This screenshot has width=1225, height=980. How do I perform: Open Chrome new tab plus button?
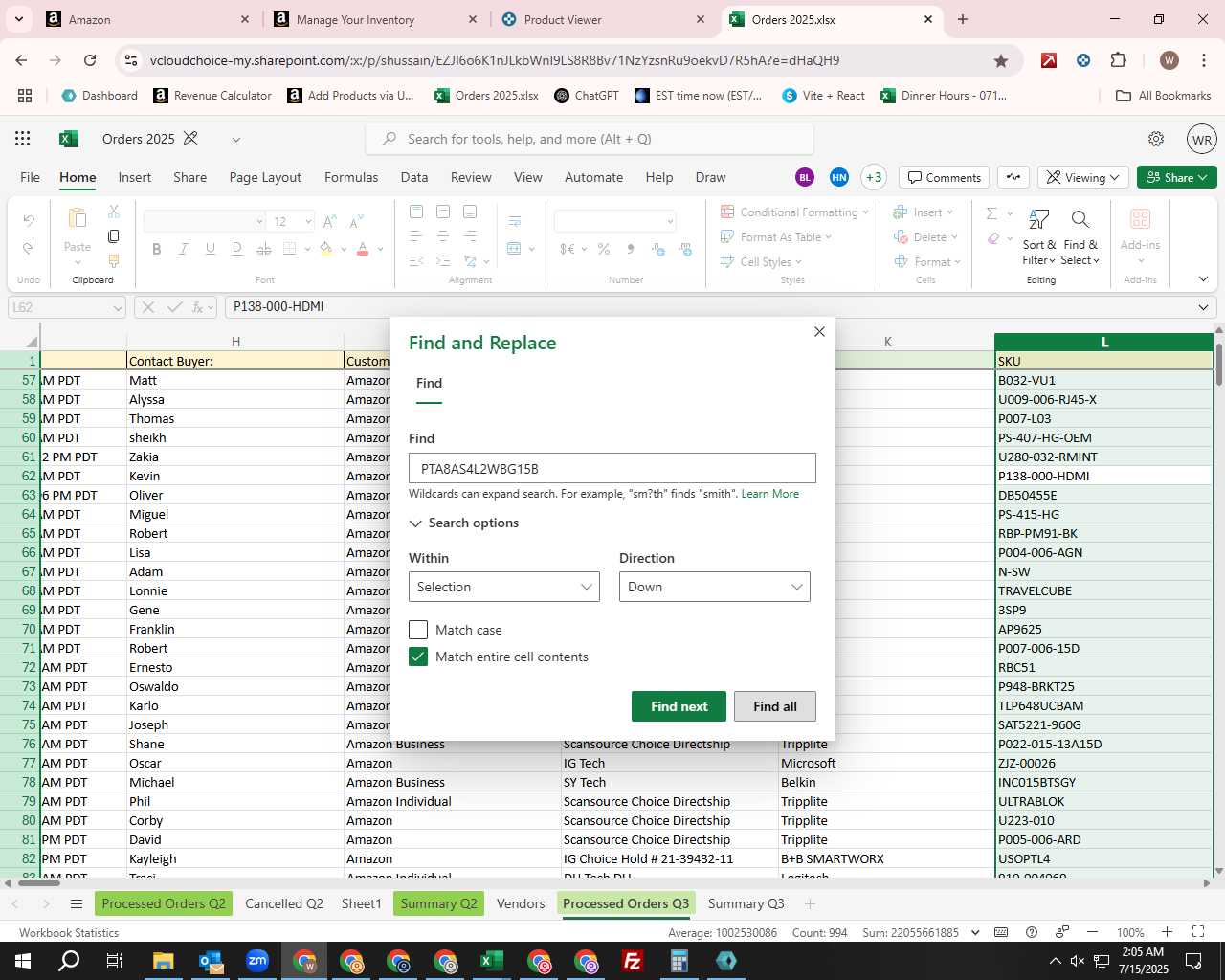tap(963, 19)
